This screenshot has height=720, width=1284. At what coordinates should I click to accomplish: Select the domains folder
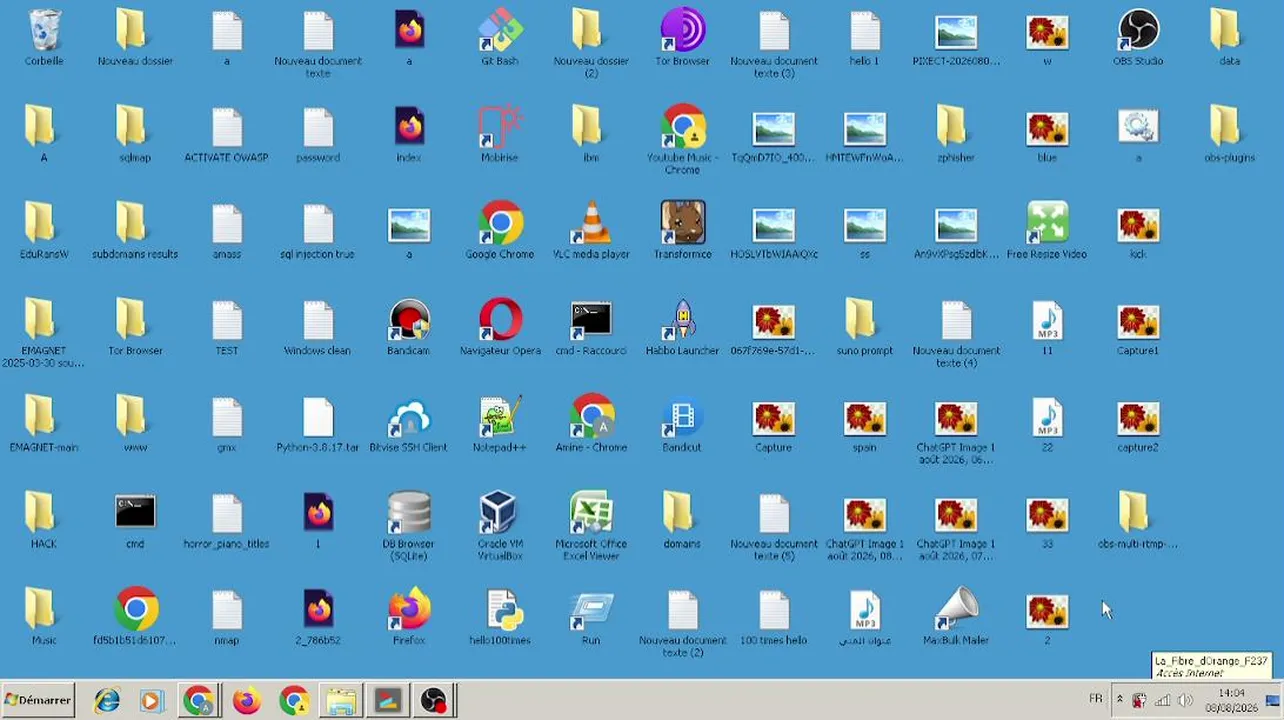tap(683, 522)
